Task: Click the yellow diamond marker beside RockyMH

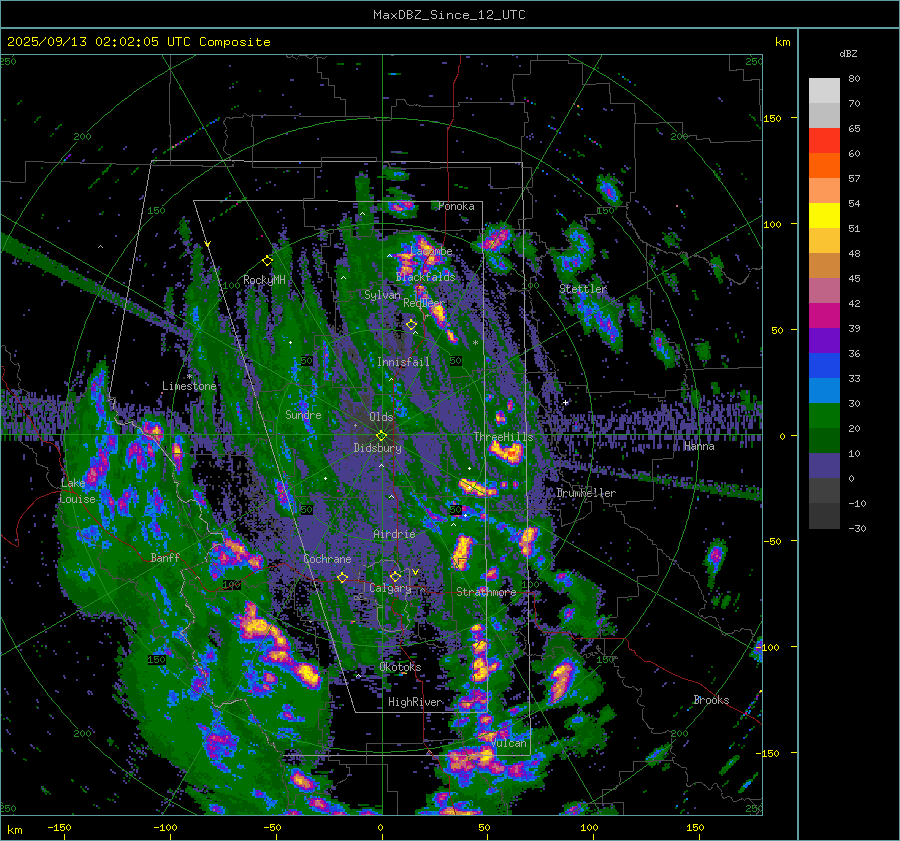Action: click(267, 261)
